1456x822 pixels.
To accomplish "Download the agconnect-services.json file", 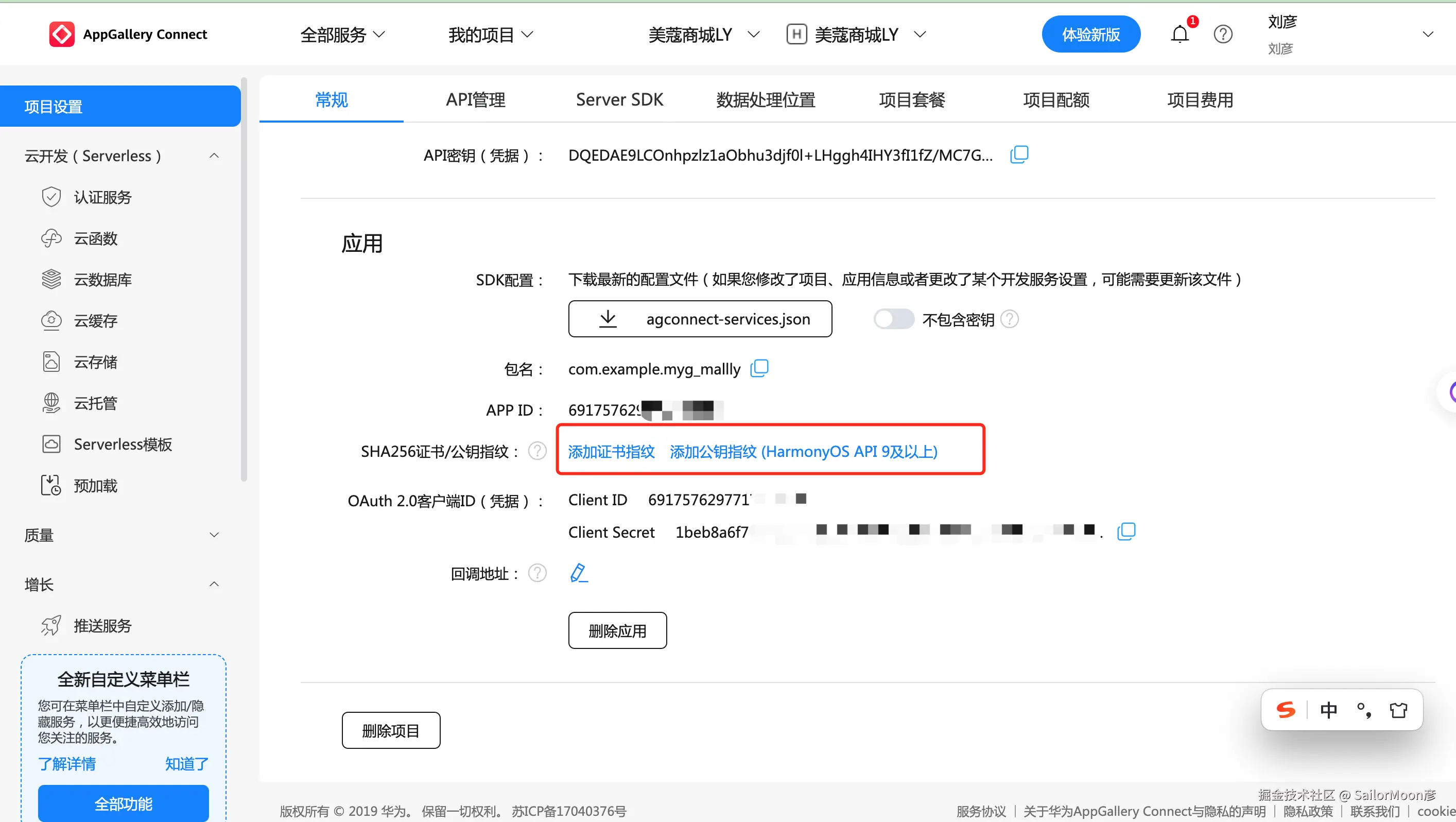I will click(700, 318).
